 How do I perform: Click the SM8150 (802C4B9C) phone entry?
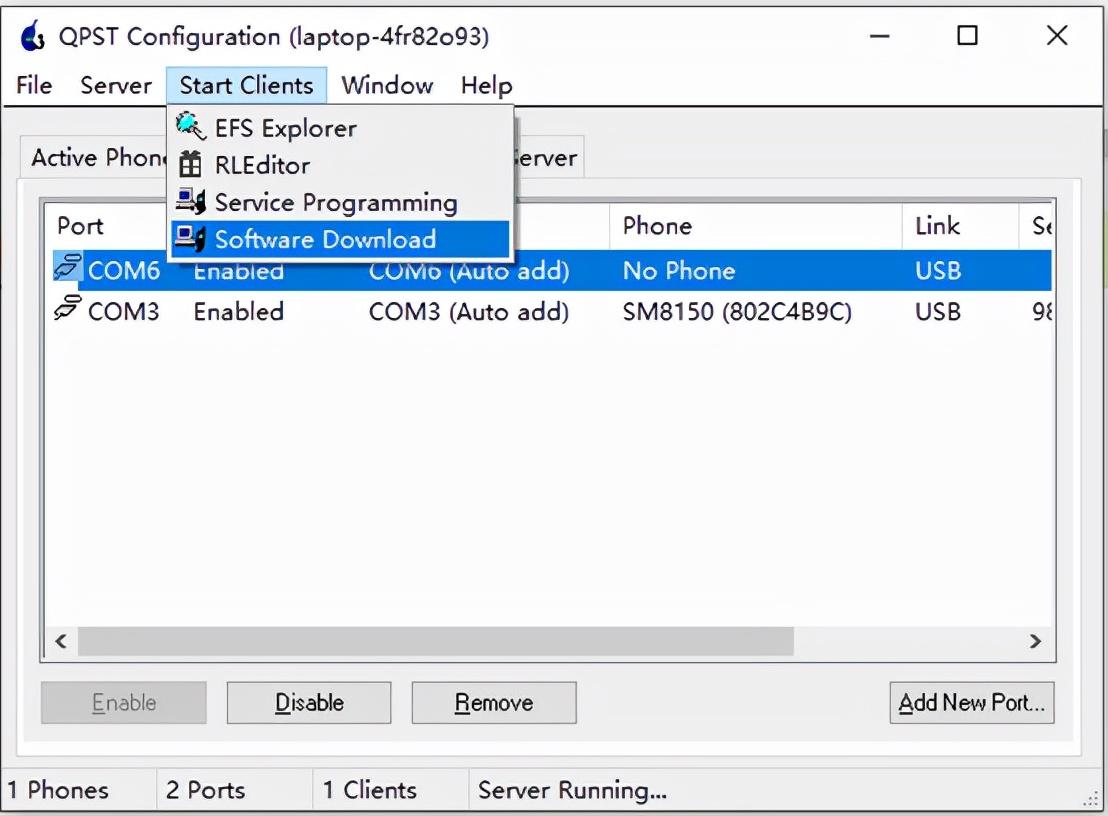click(737, 312)
